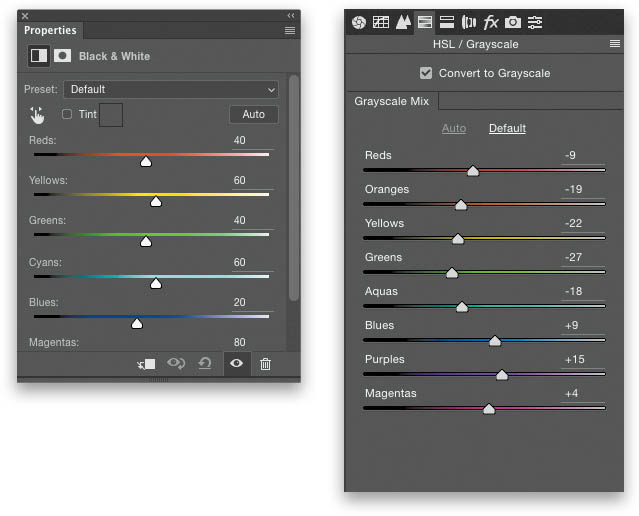Click the Default link in Grayscale Mix
The image size is (639, 516).
click(x=507, y=128)
